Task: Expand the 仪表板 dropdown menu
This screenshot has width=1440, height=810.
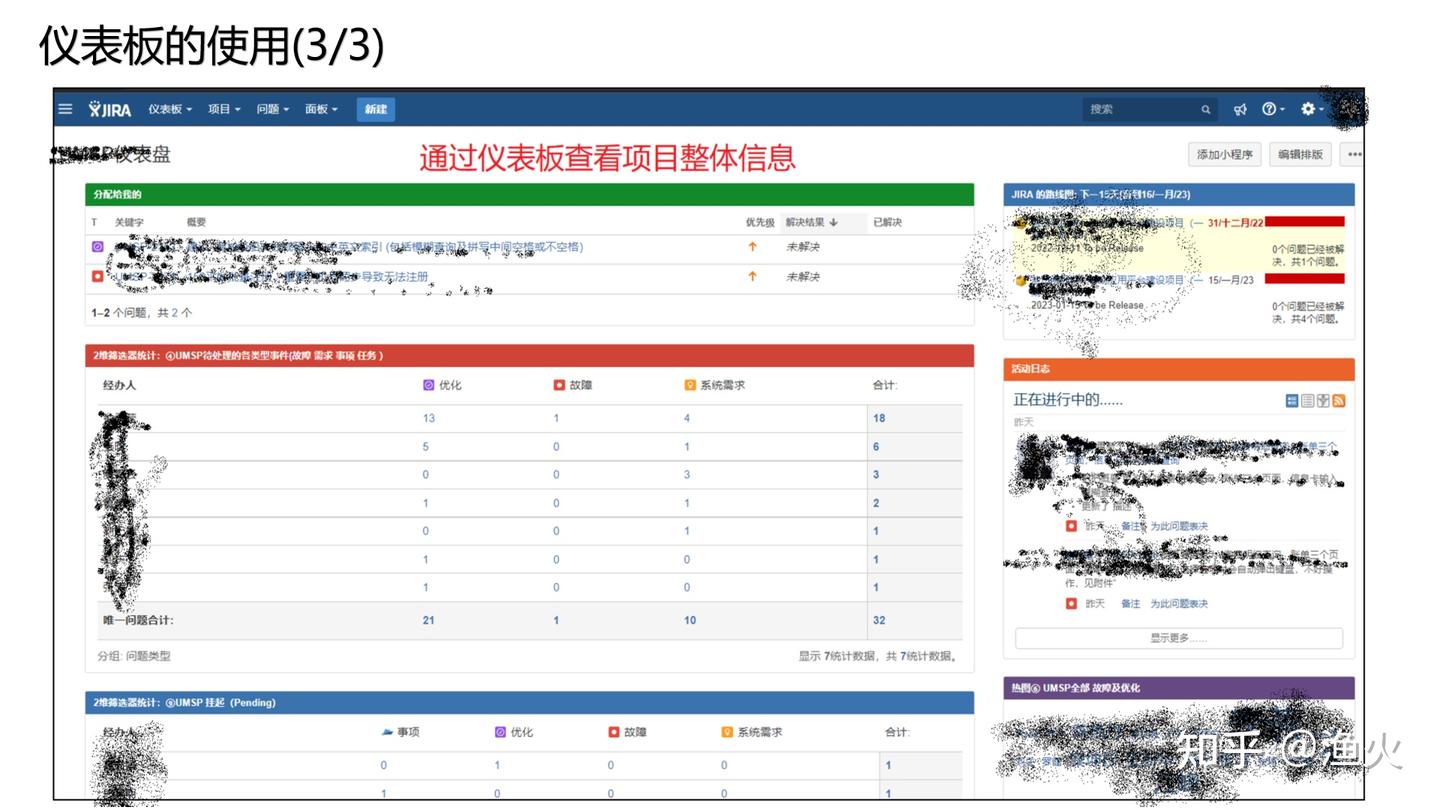Action: coord(170,109)
